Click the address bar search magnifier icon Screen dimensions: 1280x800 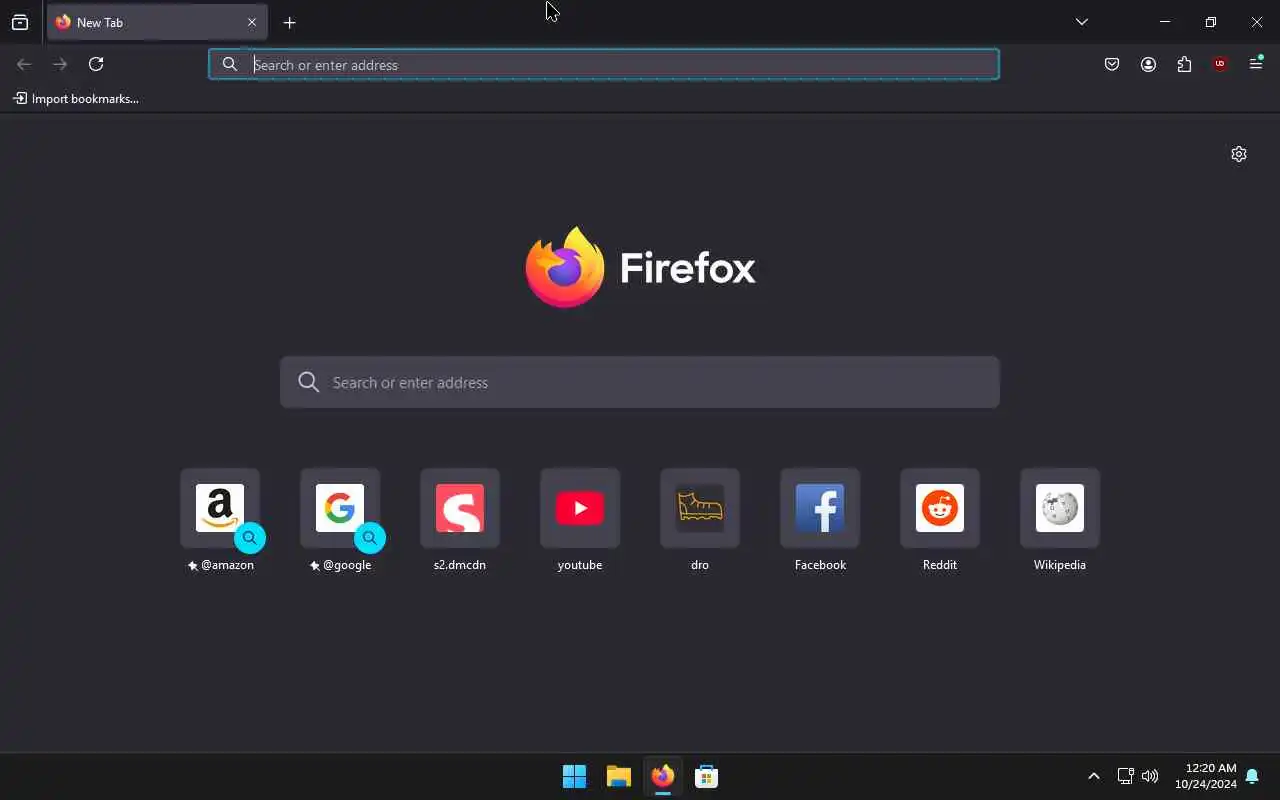(x=230, y=64)
